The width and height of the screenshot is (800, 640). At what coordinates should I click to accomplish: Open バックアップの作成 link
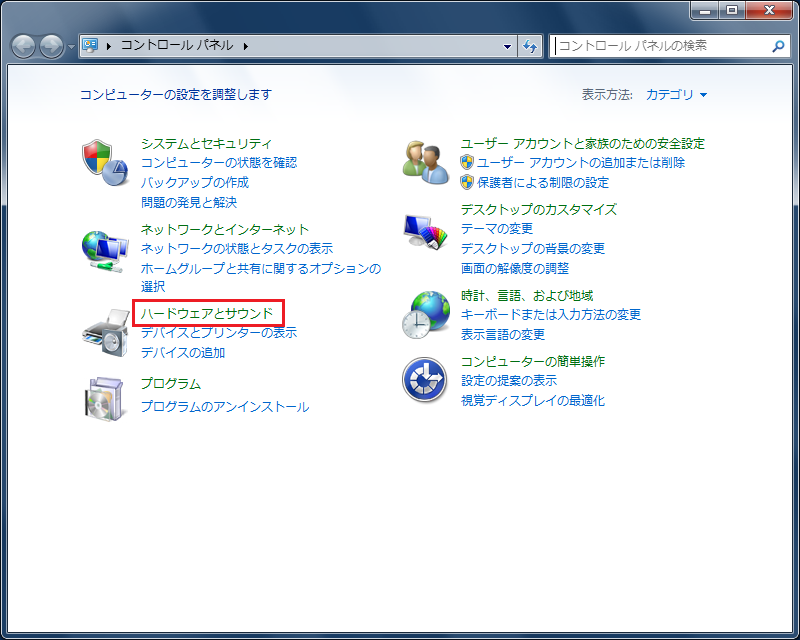click(195, 183)
